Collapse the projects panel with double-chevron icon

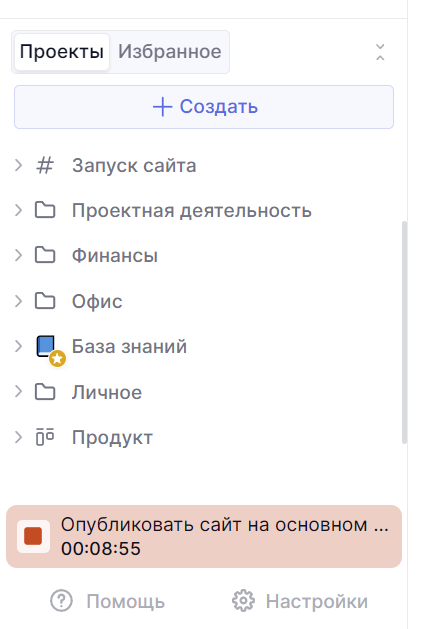(x=380, y=52)
